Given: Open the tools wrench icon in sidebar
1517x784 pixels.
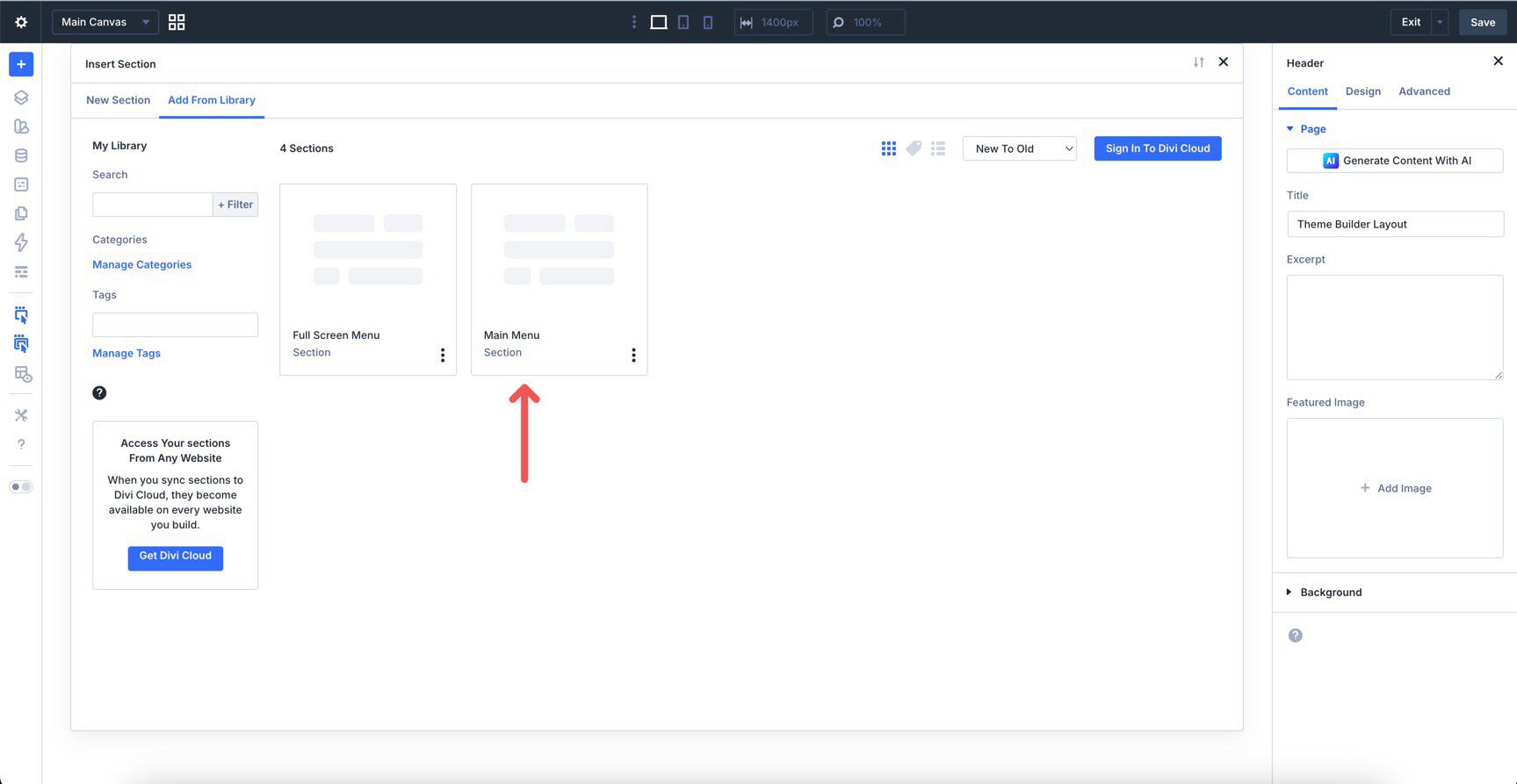Looking at the screenshot, I should (21, 415).
